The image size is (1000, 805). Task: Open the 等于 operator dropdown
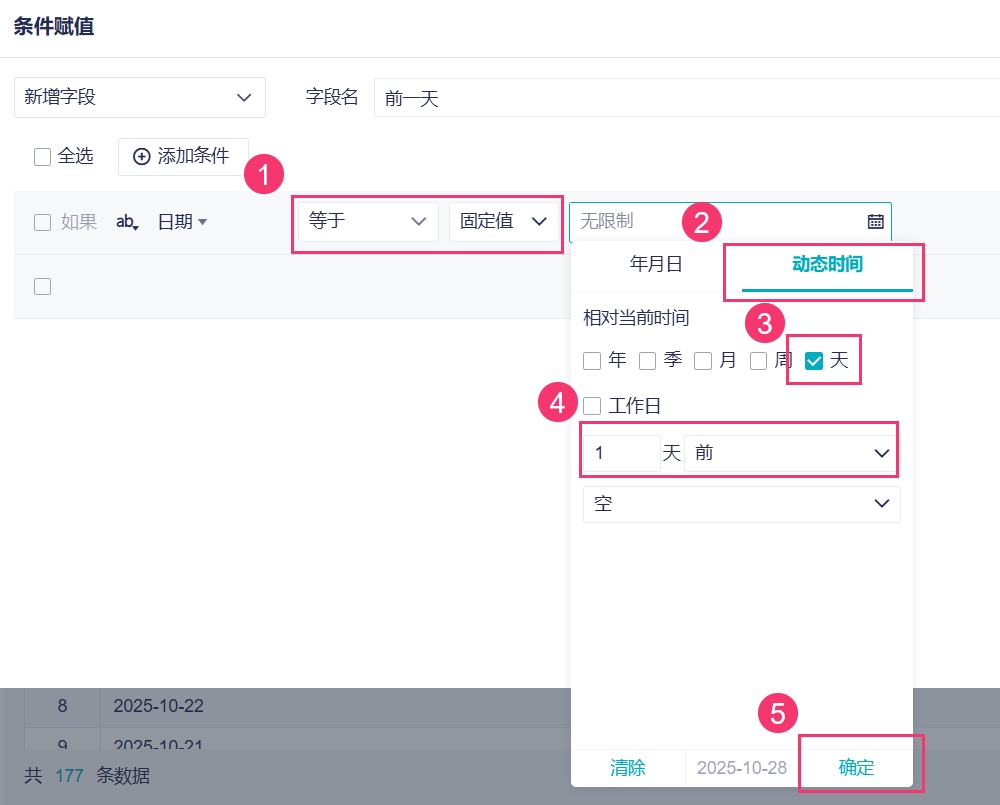(x=368, y=221)
